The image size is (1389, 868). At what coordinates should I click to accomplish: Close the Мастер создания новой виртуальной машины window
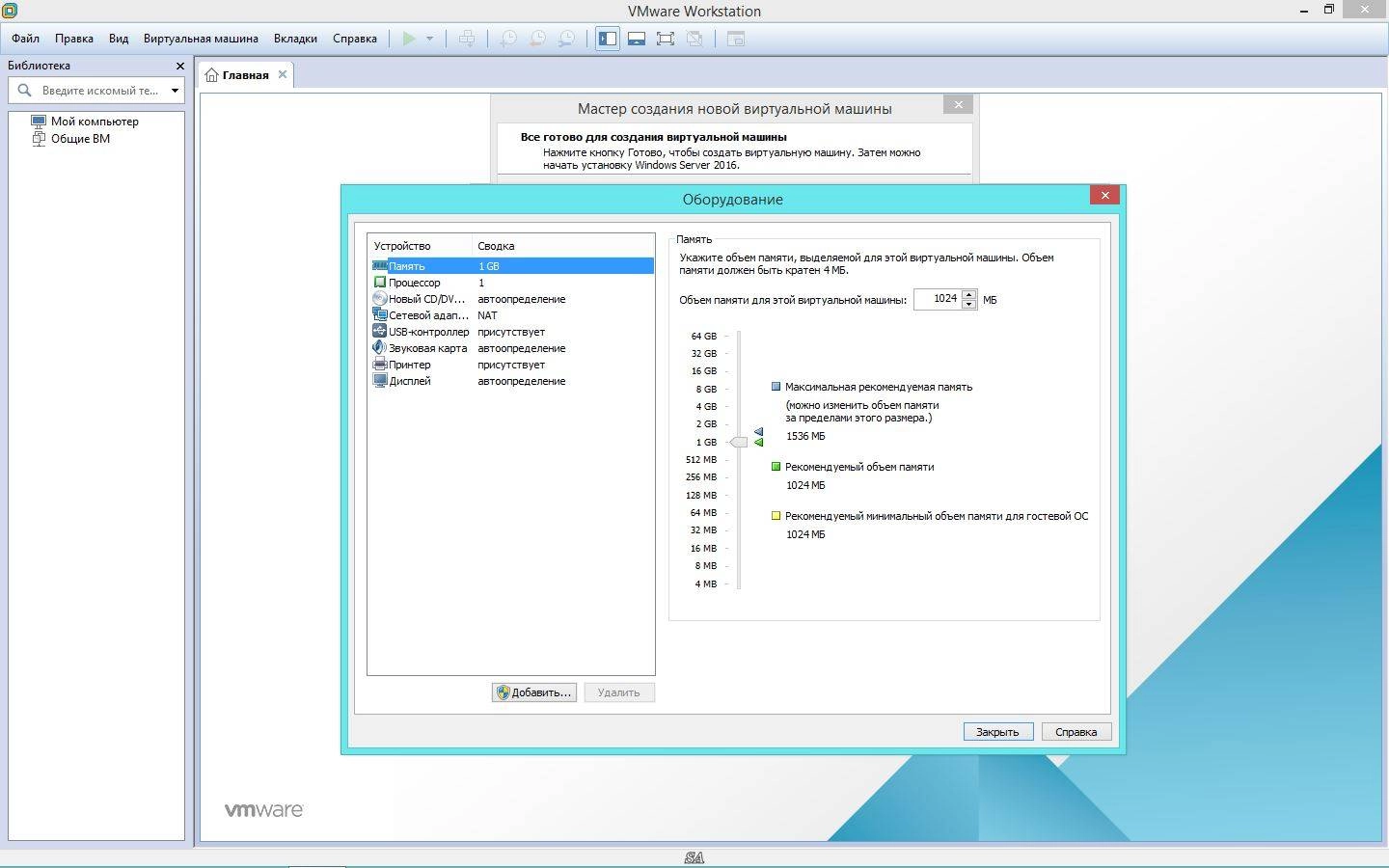click(958, 104)
